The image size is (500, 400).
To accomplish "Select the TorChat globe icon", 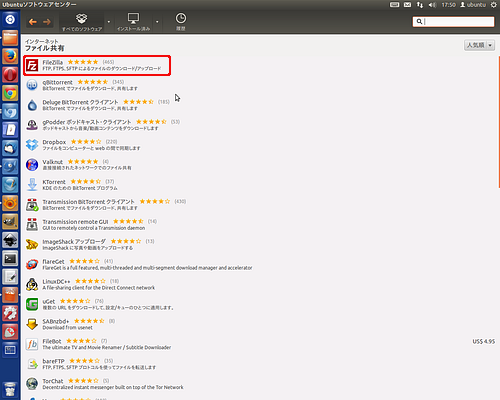I will pos(32,384).
